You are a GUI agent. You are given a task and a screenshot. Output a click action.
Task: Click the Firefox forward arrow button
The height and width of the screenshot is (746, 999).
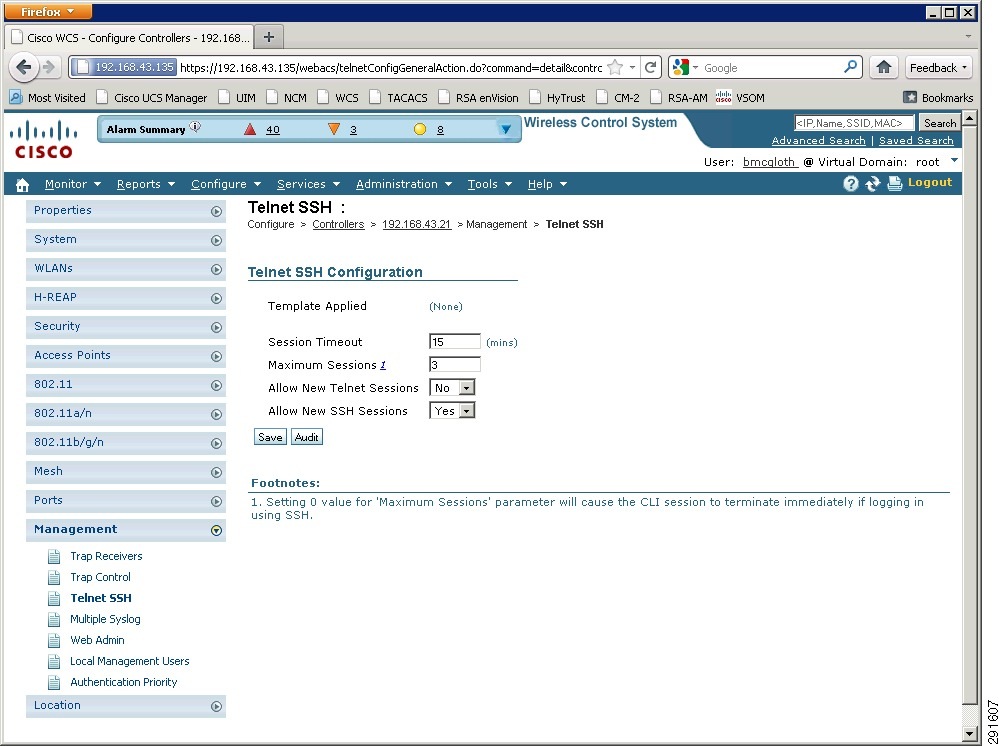tap(48, 67)
